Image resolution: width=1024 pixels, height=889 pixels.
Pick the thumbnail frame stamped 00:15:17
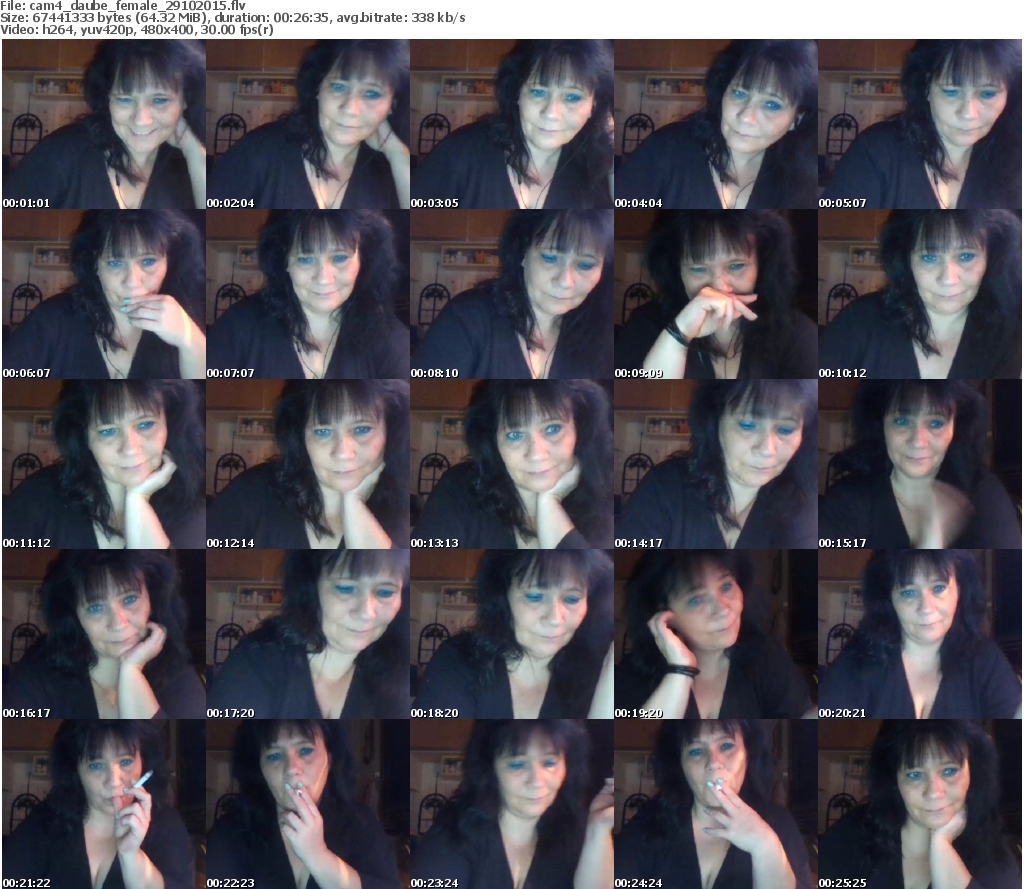[920, 464]
